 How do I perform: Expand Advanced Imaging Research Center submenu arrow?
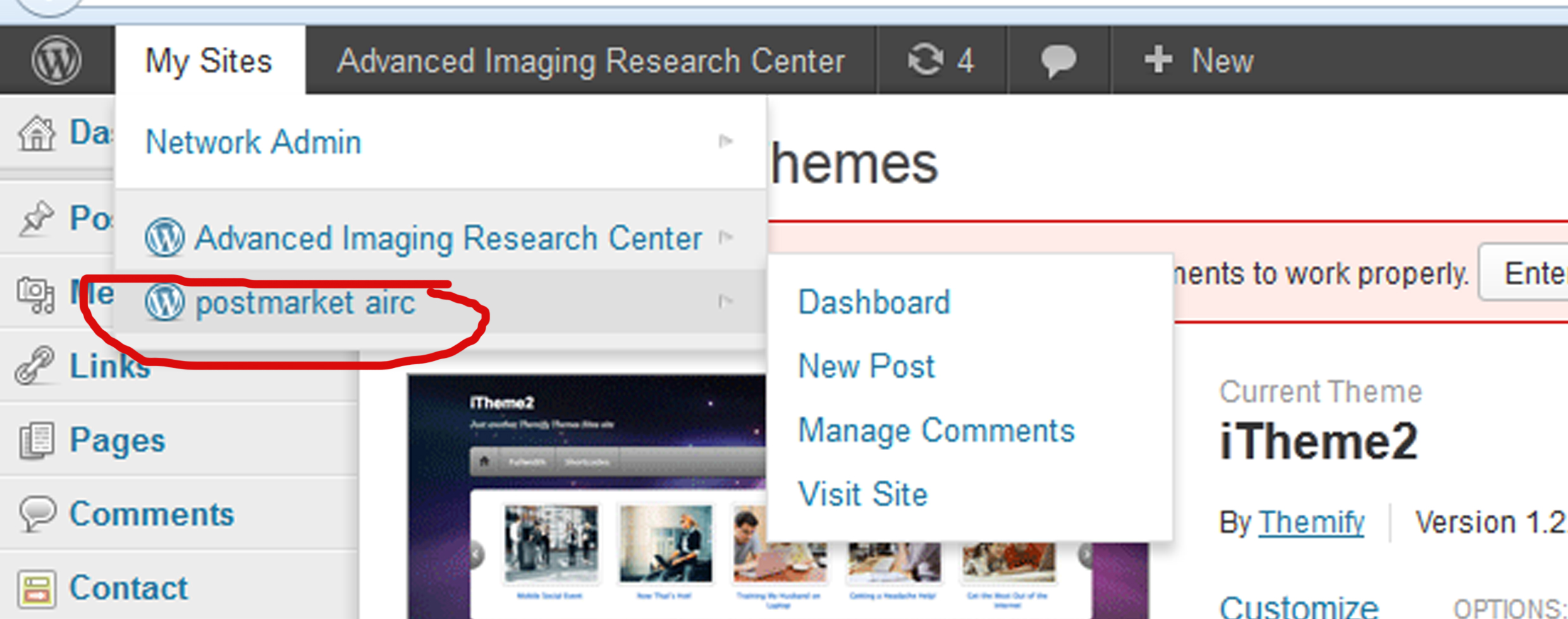(726, 238)
